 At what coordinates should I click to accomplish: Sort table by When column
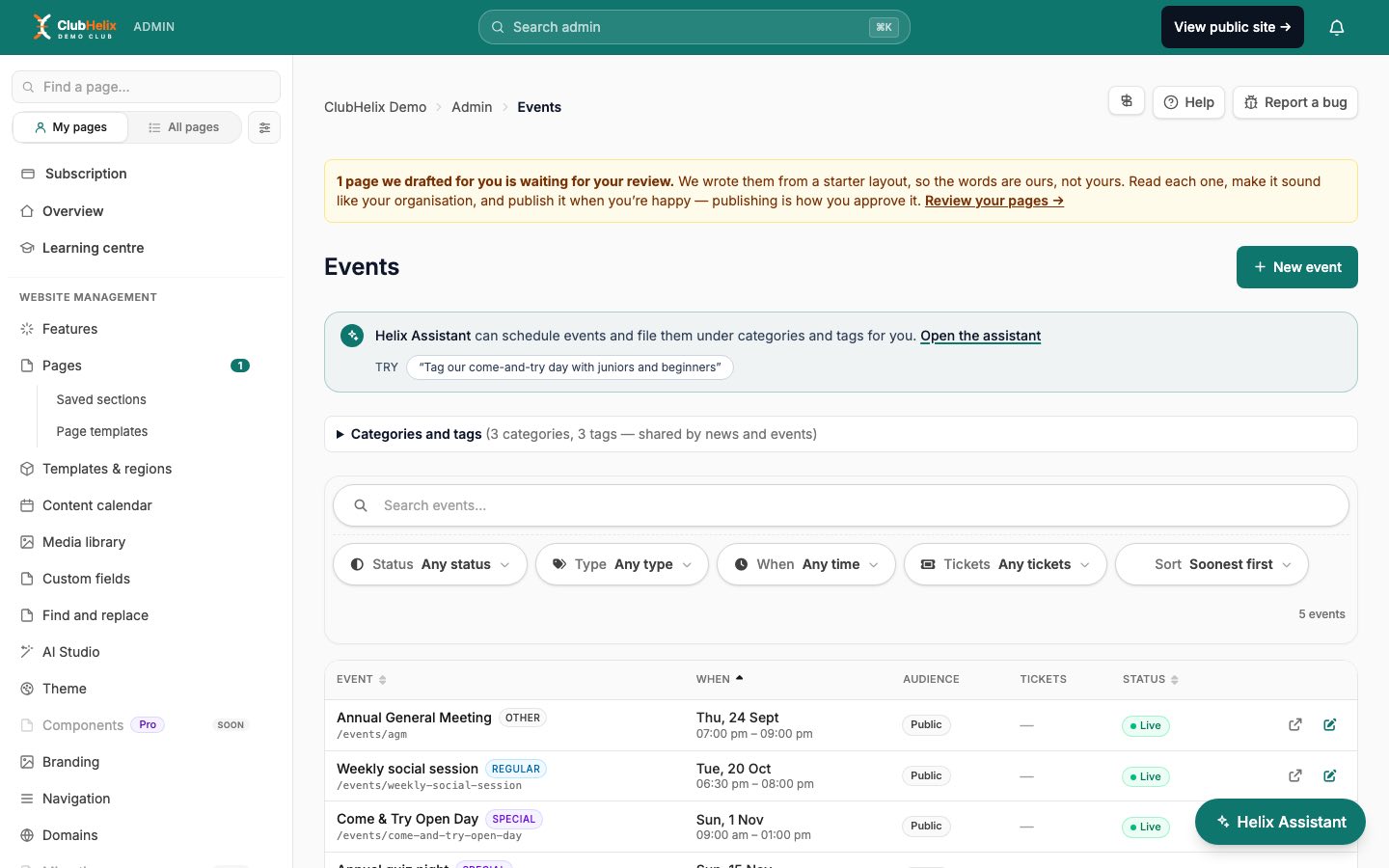(x=720, y=679)
